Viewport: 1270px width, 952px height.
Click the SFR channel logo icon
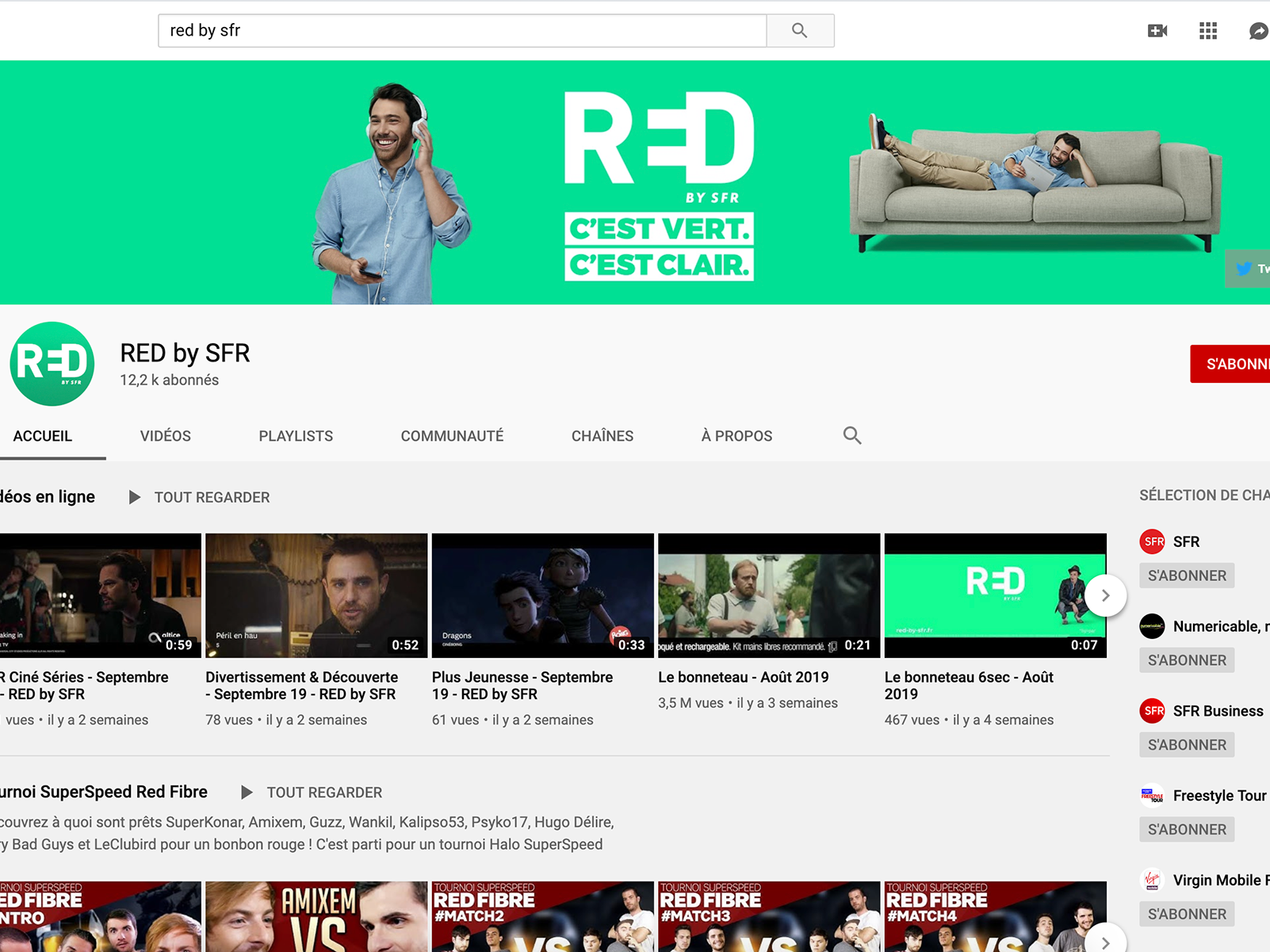pos(1152,541)
